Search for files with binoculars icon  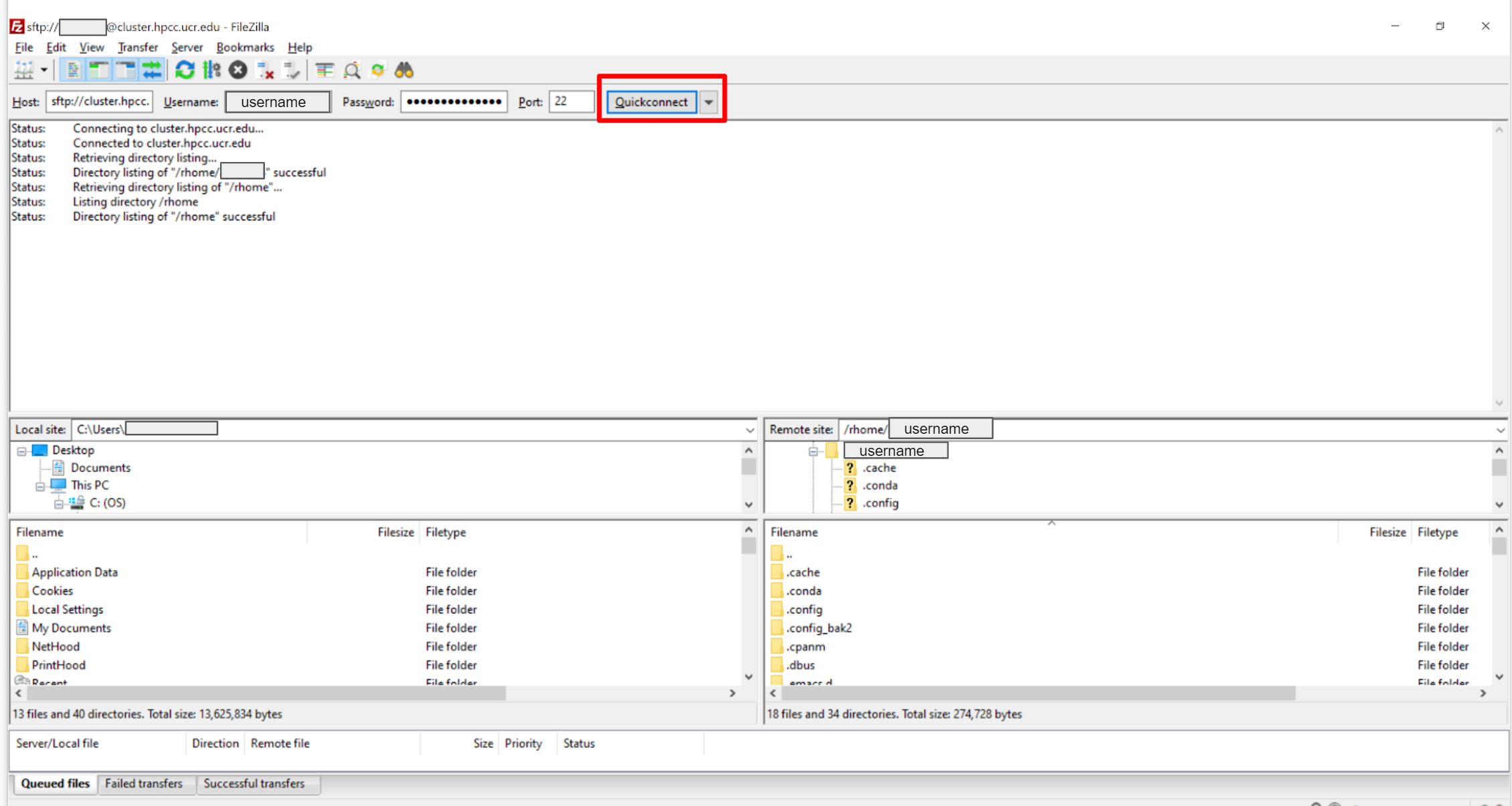point(404,70)
